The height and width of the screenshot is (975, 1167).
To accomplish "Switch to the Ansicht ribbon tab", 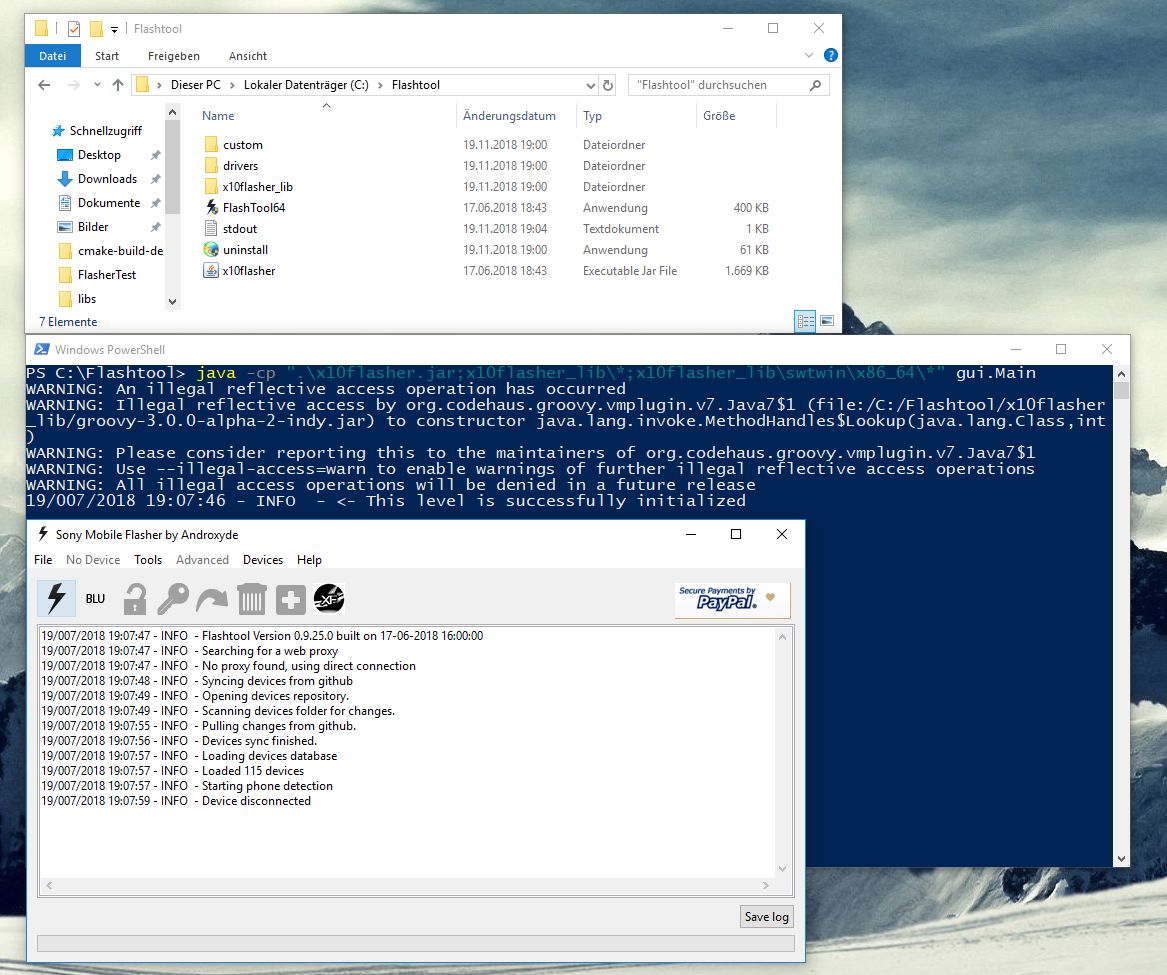I will pos(248,56).
